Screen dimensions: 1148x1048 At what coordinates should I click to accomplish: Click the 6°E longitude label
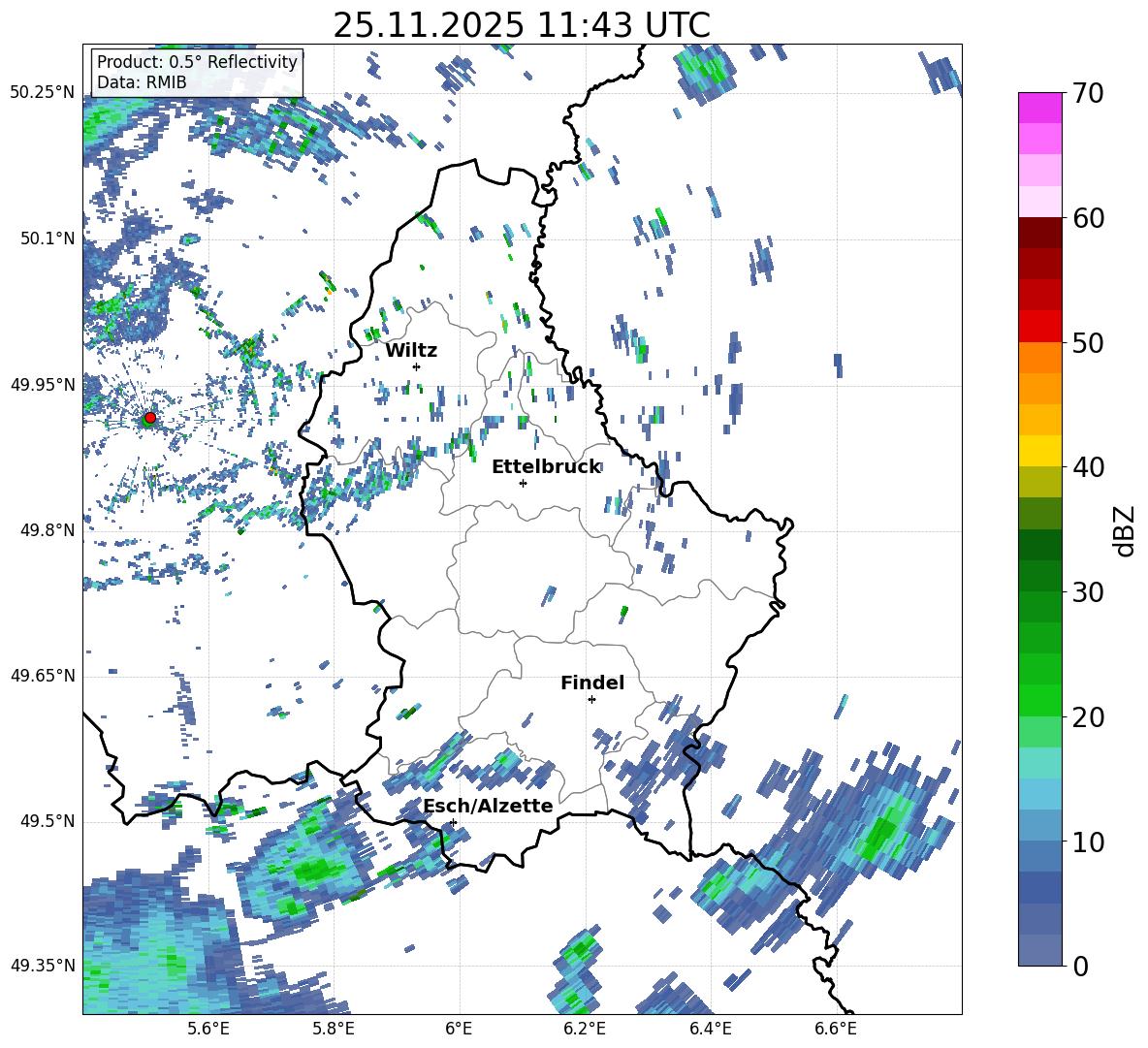459,1029
